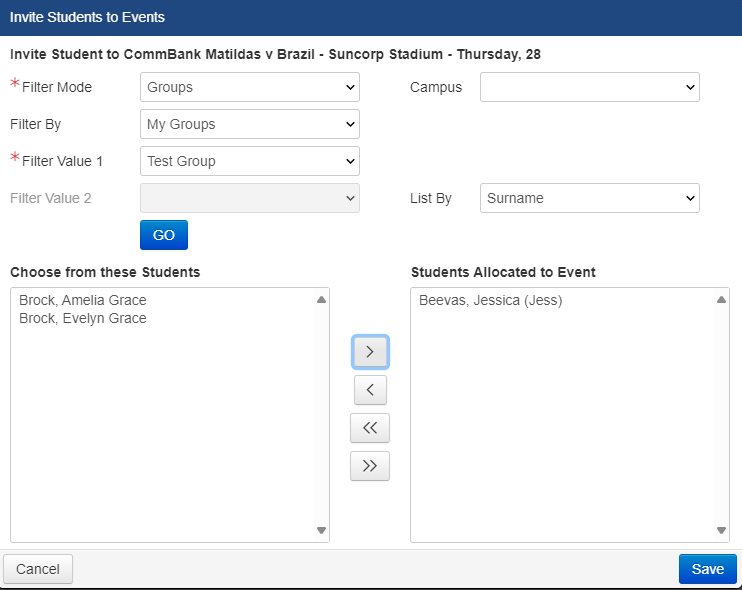Change Filter Value 1 from Test Group

point(250,161)
